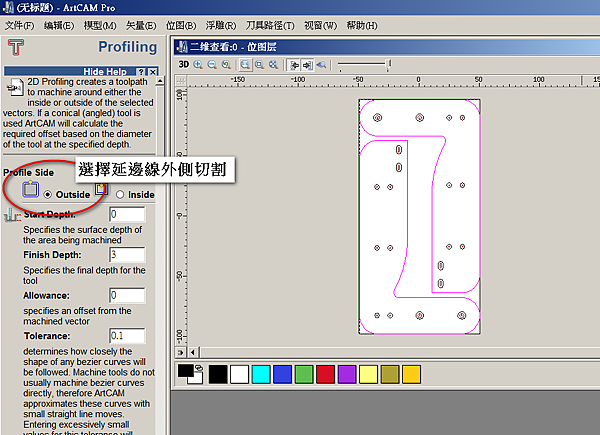Click the Hide Help link

coord(105,72)
